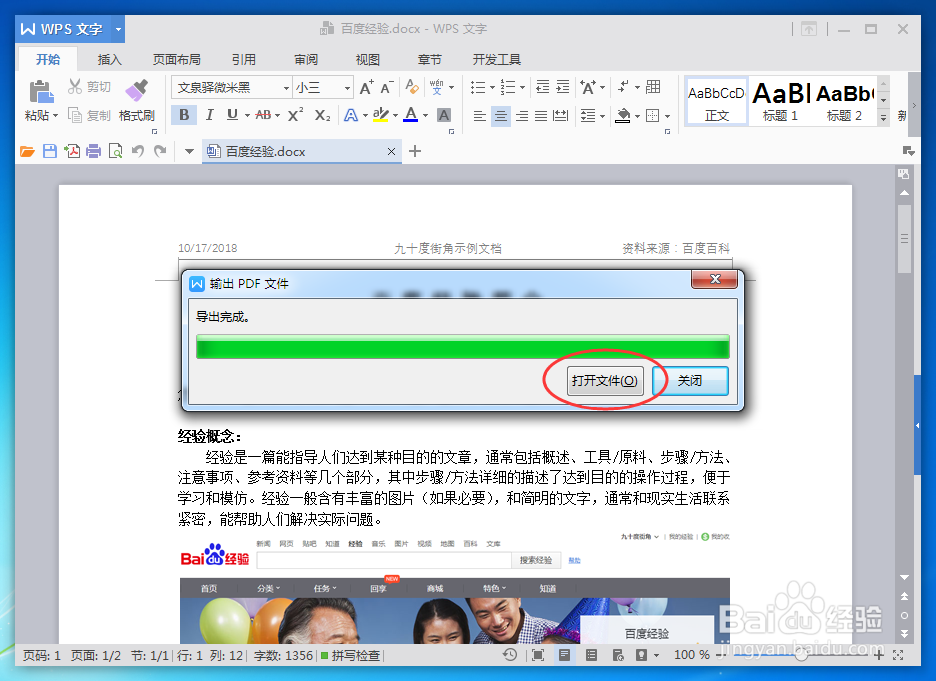Apply subscript X₂ formatting
The image size is (936, 681).
click(322, 115)
